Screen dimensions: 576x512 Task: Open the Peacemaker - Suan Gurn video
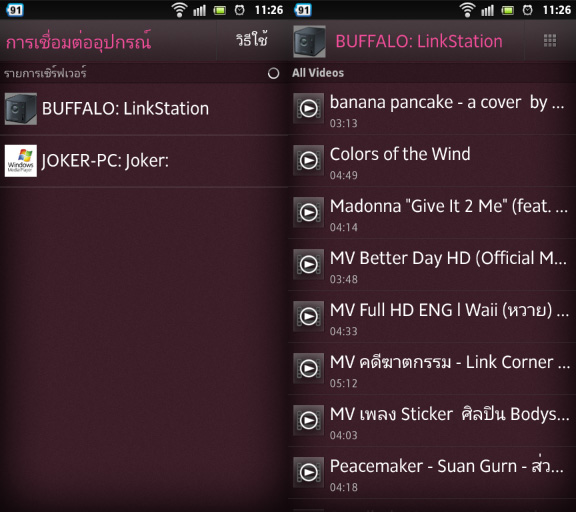tap(432, 473)
